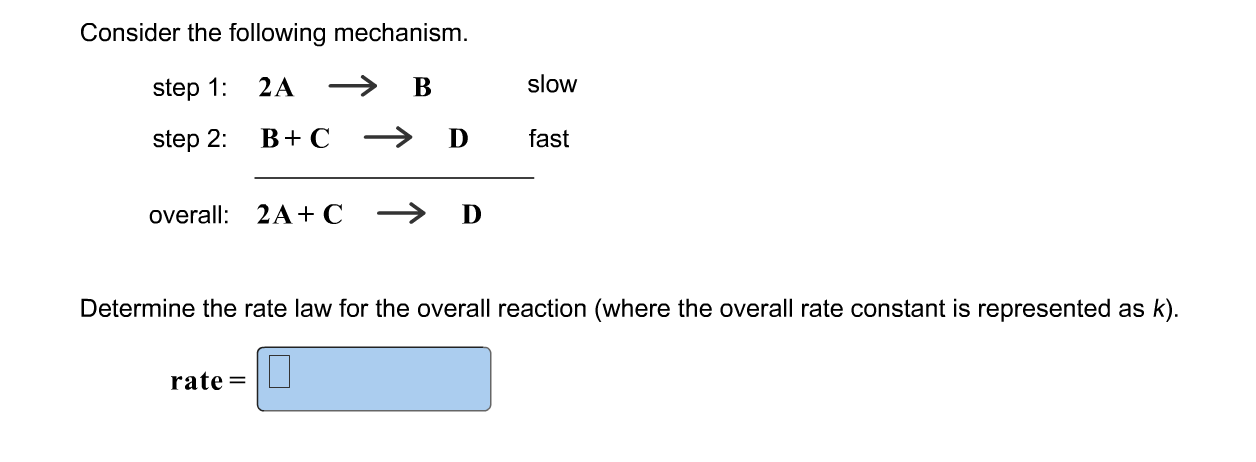The height and width of the screenshot is (462, 1256).
Task: Select product D in step 2
Action: [x=457, y=139]
